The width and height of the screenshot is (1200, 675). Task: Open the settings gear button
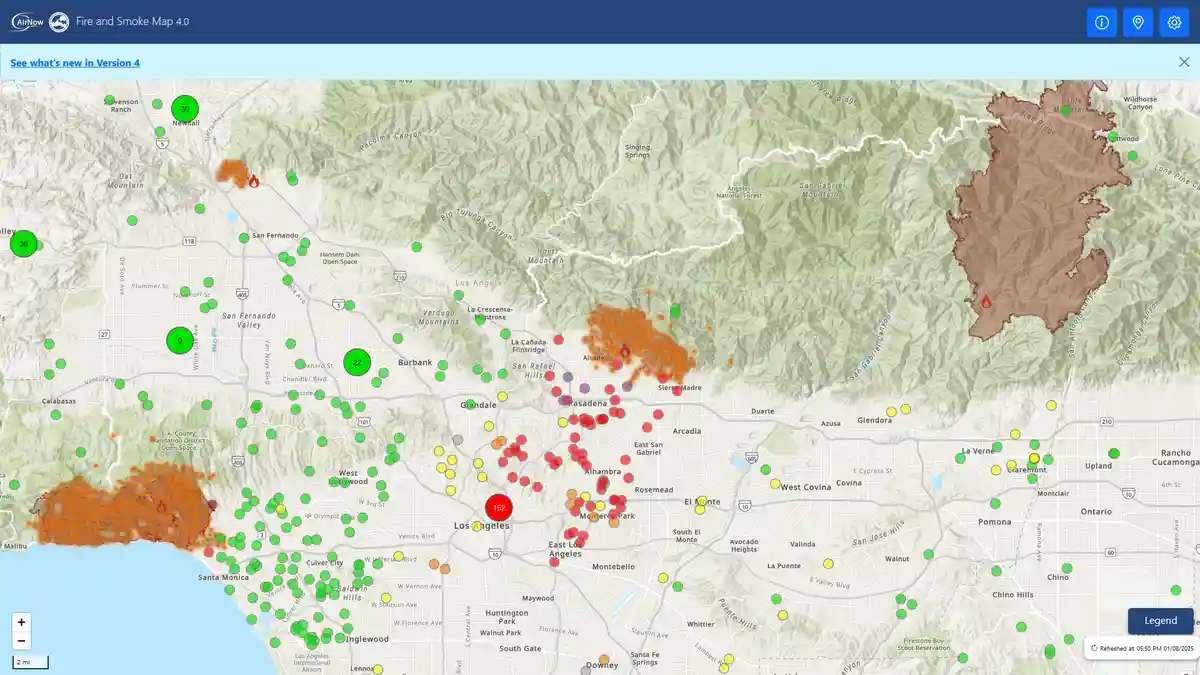[1174, 22]
